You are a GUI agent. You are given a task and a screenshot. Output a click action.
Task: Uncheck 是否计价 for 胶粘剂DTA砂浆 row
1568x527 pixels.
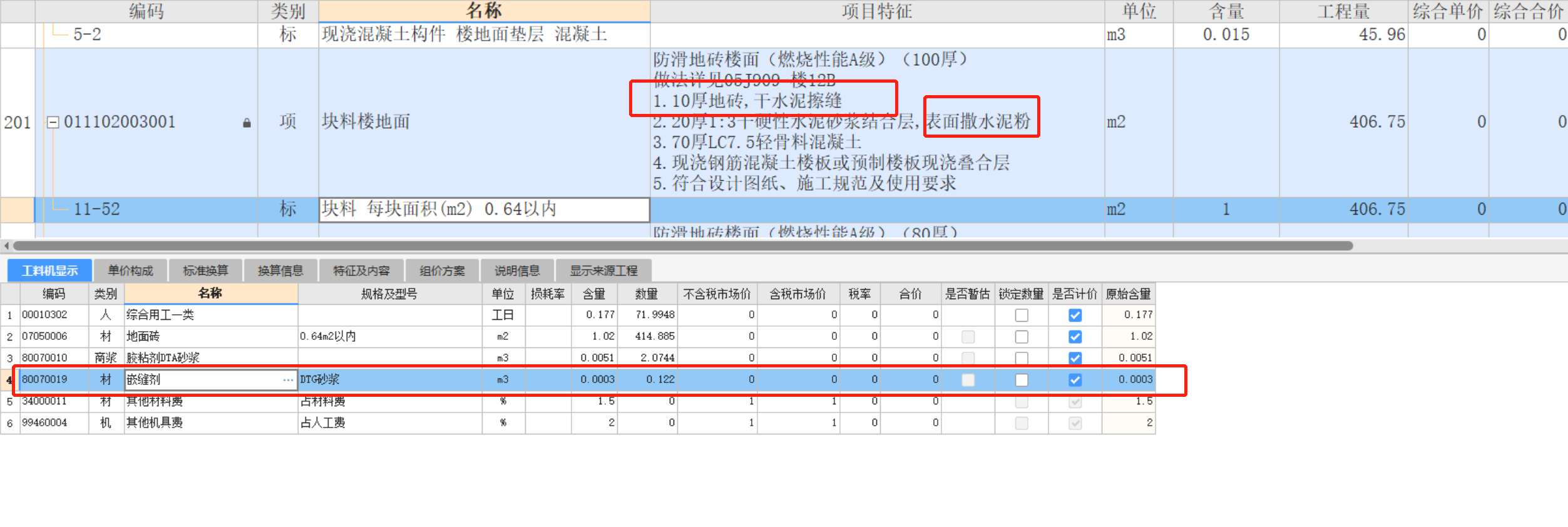point(1075,358)
